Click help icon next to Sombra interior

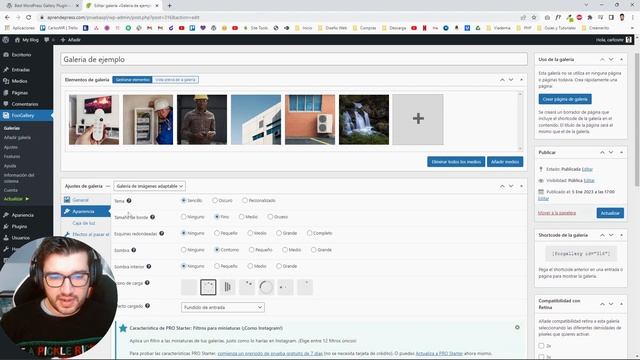pyautogui.click(x=149, y=266)
